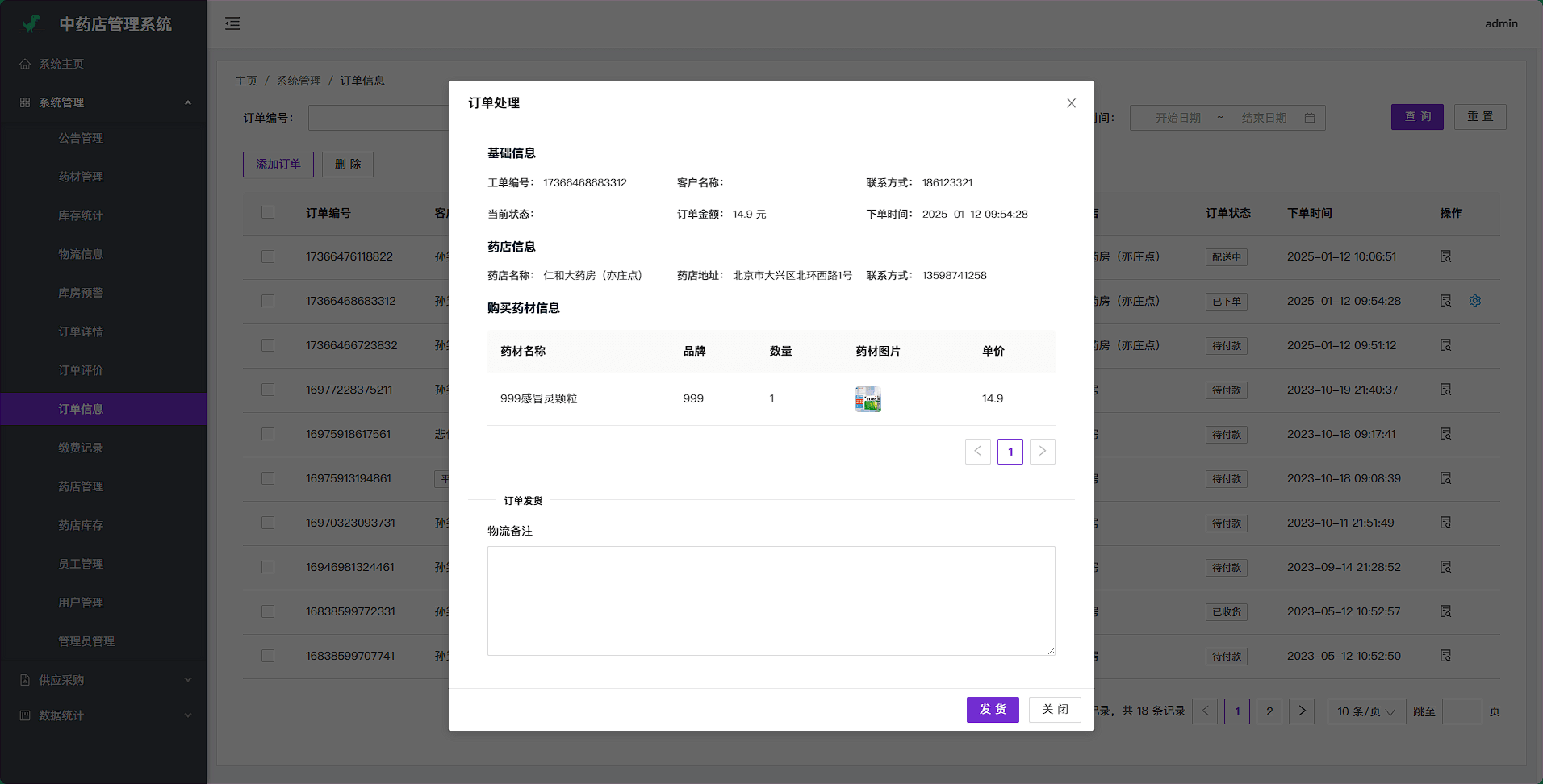Click the sidebar collapse menu icon
This screenshot has width=1543, height=784.
[x=232, y=23]
